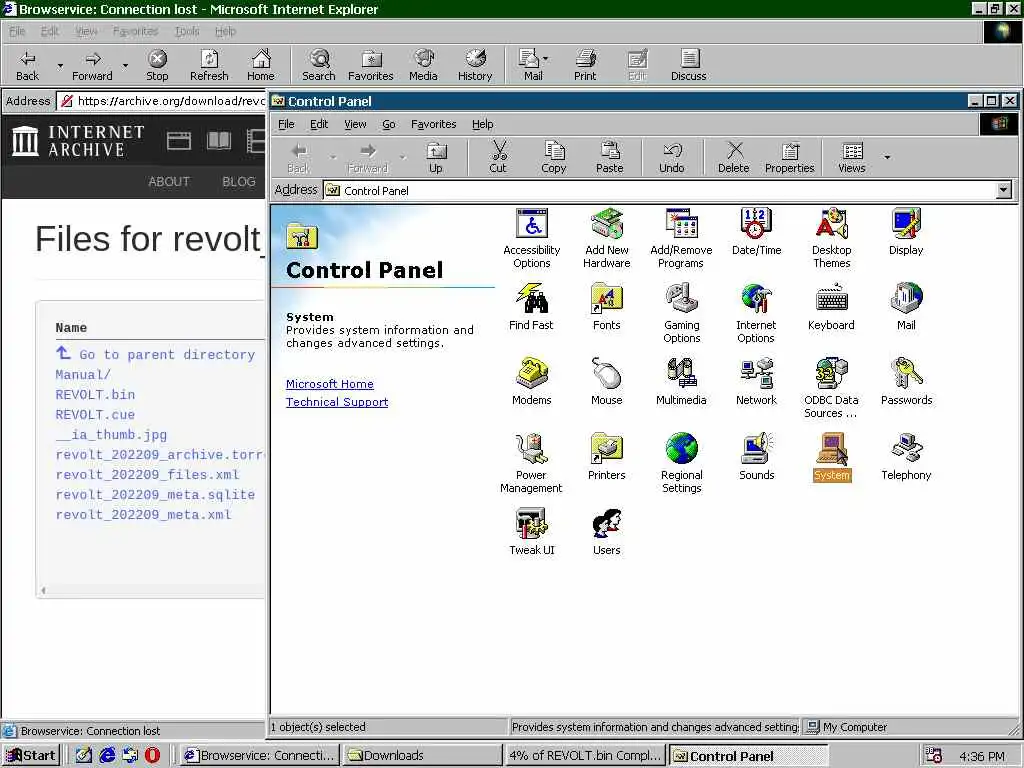Click the Cut toolbar button
The image size is (1024, 768).
point(498,157)
